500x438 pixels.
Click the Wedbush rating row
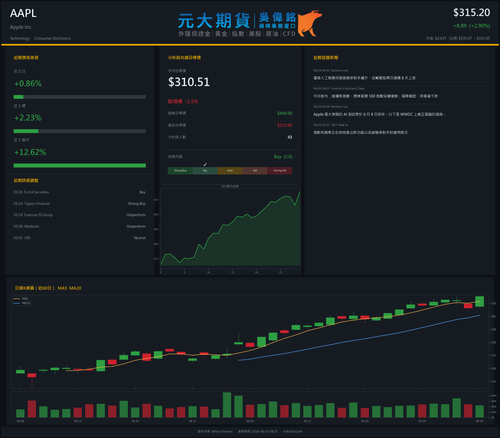point(79,226)
